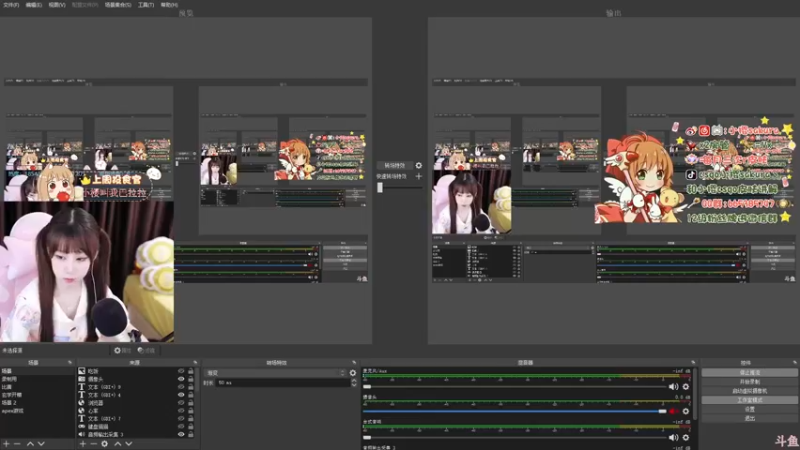The width and height of the screenshot is (800, 450).
Task: Open the 场景集合(S) menu
Action: tap(118, 5)
